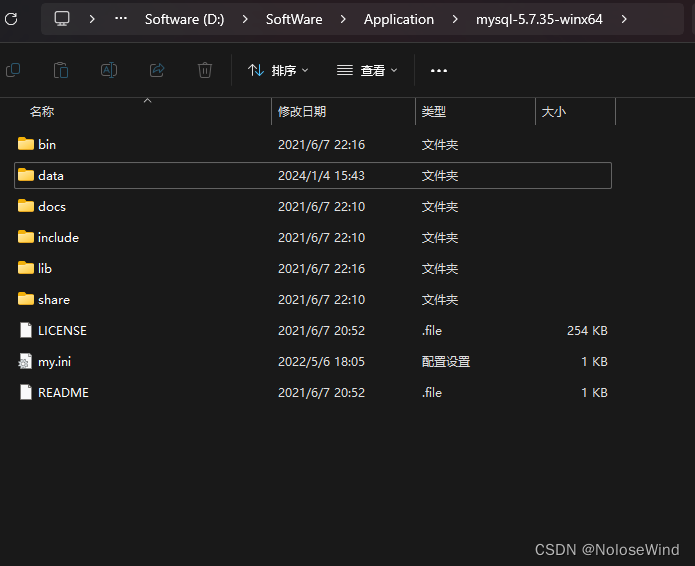Click the 2022/5/6 18:05 date cell
This screenshot has width=695, height=566.
coord(321,362)
